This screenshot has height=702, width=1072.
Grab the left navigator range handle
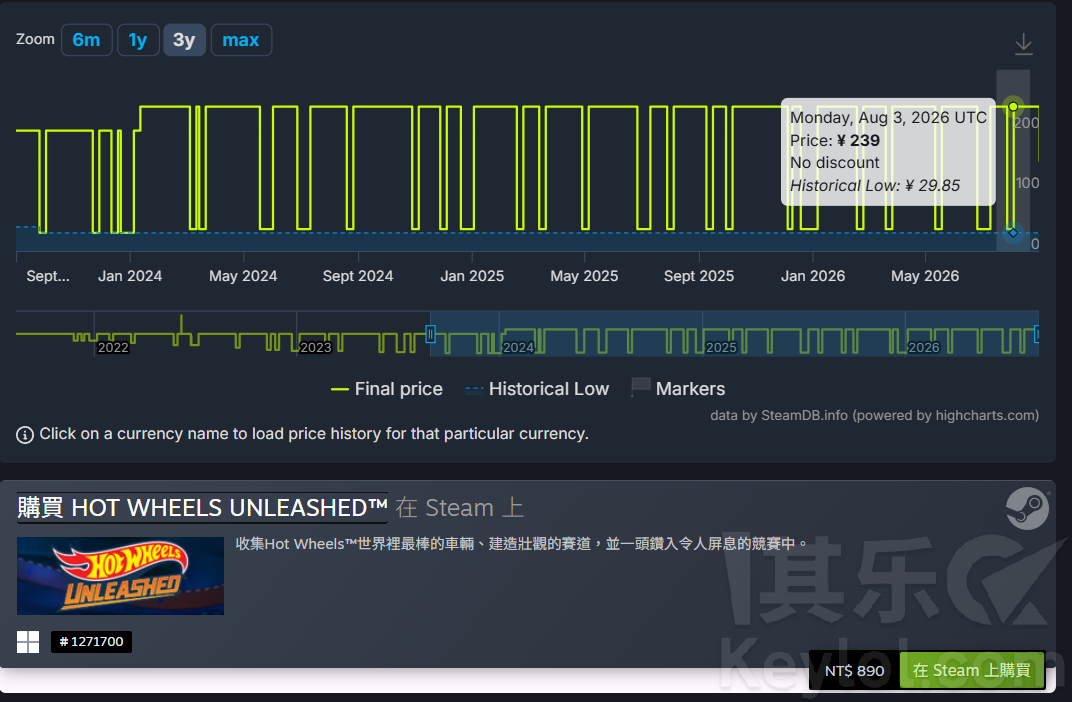click(431, 334)
